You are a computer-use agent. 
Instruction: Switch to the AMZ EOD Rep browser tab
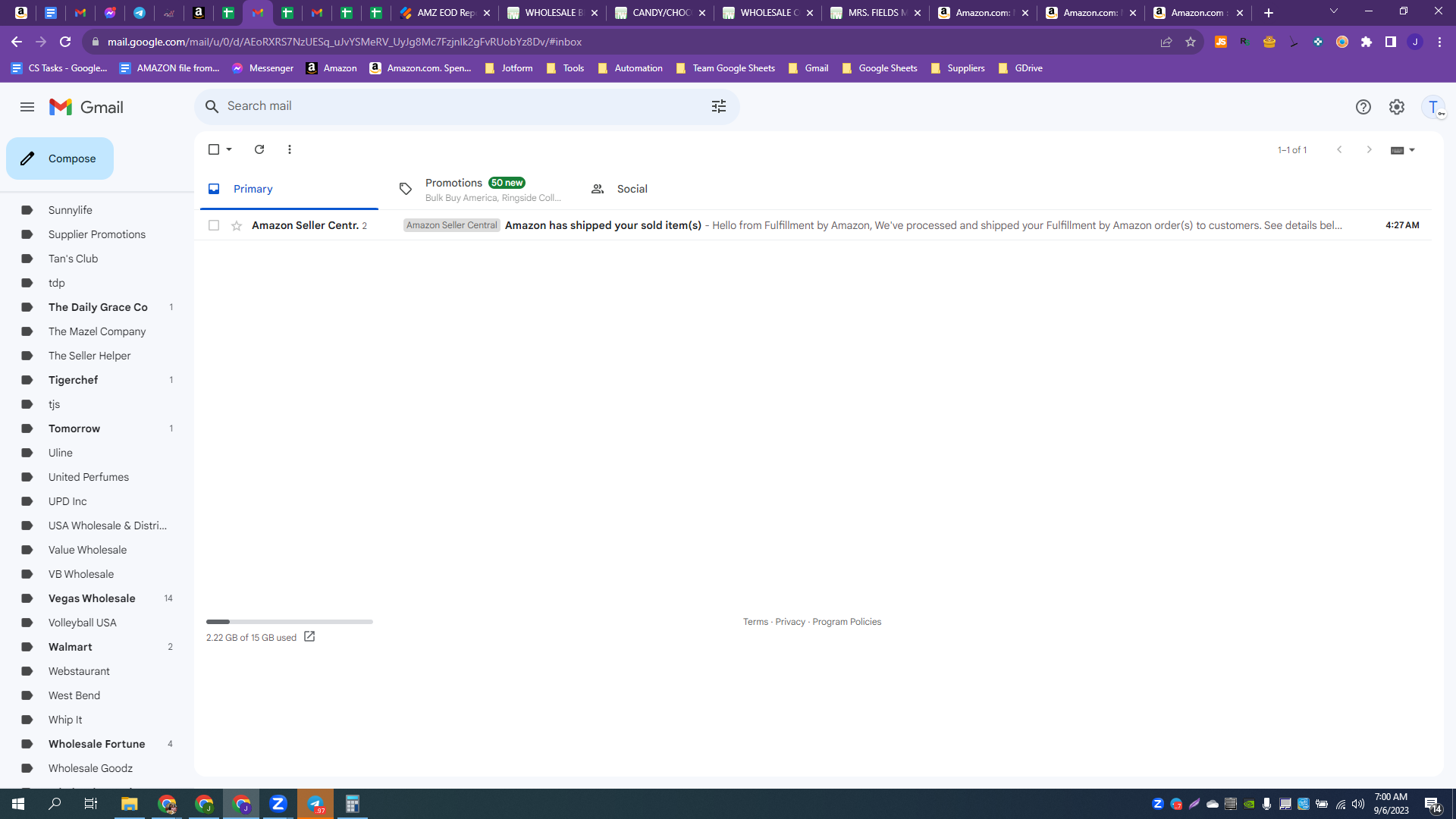445,13
